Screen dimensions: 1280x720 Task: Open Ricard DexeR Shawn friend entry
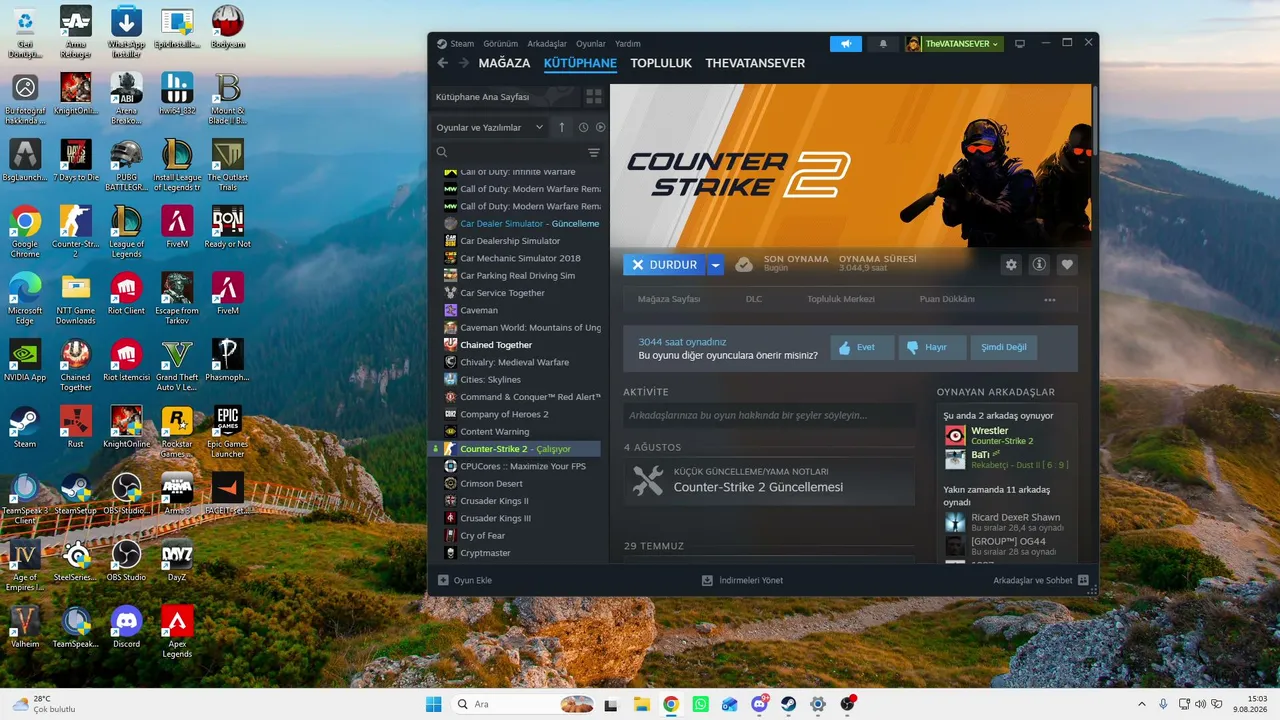[x=1007, y=522]
